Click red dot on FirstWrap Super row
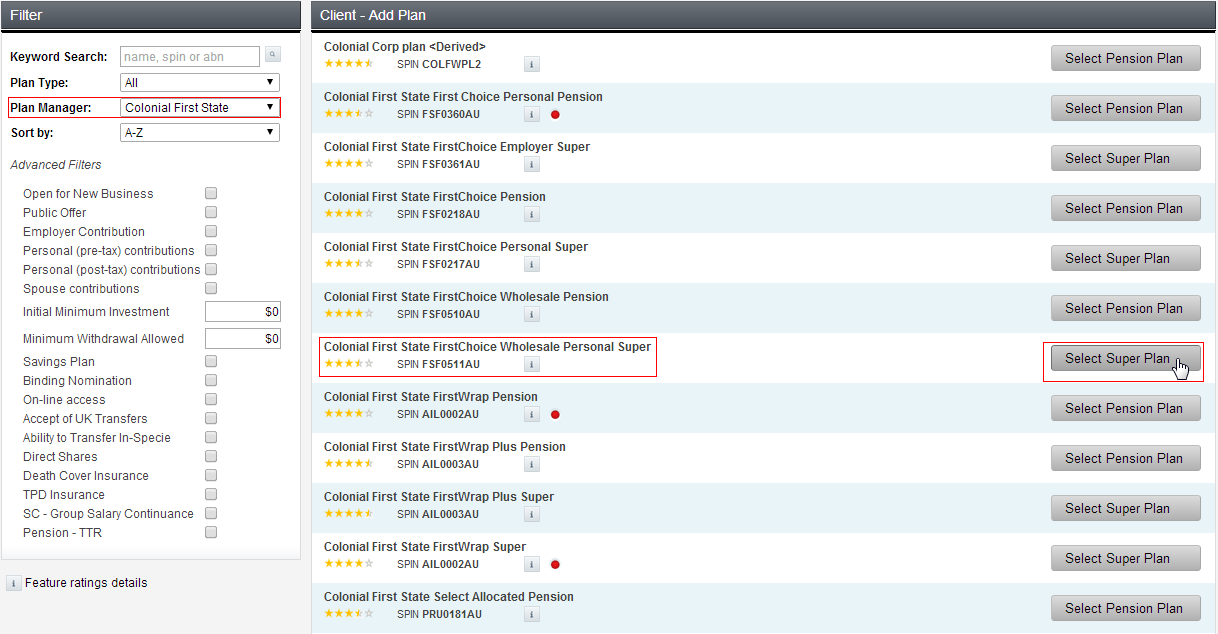The width and height of the screenshot is (1218, 634). pyautogui.click(x=555, y=564)
